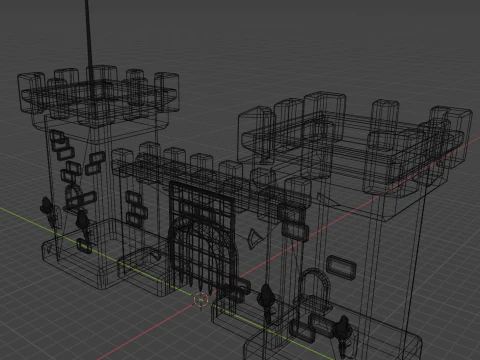Click the 3D cursor at the world origin
The height and width of the screenshot is (360, 480).
point(201,300)
